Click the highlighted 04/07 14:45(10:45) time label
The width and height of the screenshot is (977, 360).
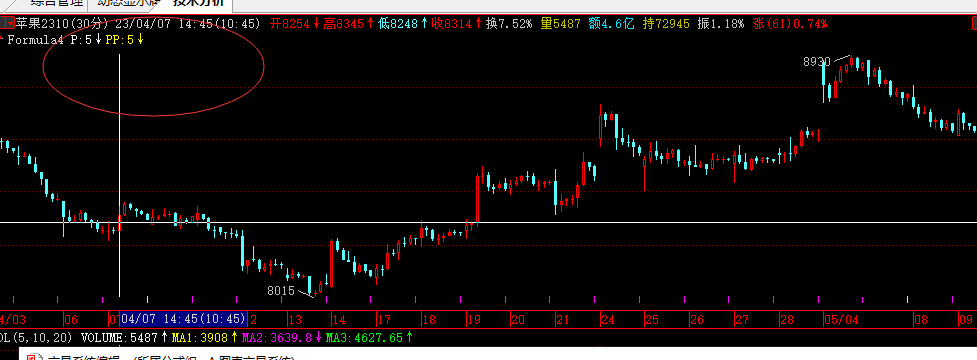pos(183,319)
